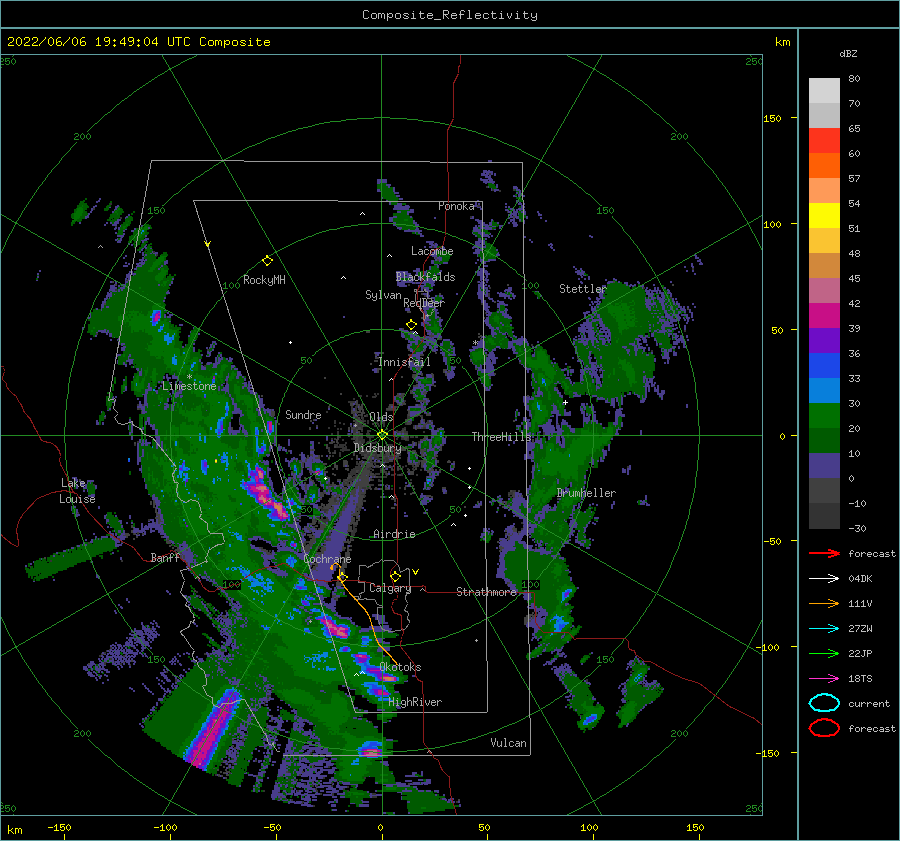
Task: Click the orange 111V arrow icon
Action: (x=824, y=603)
